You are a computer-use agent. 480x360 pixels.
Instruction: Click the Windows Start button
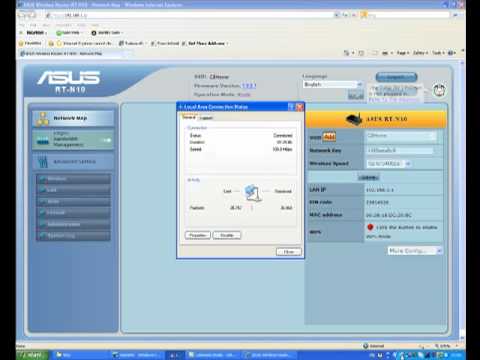[32, 355]
